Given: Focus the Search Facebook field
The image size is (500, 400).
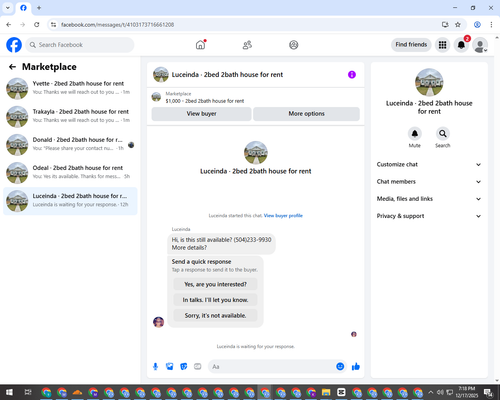Looking at the screenshot, I should 80,45.
